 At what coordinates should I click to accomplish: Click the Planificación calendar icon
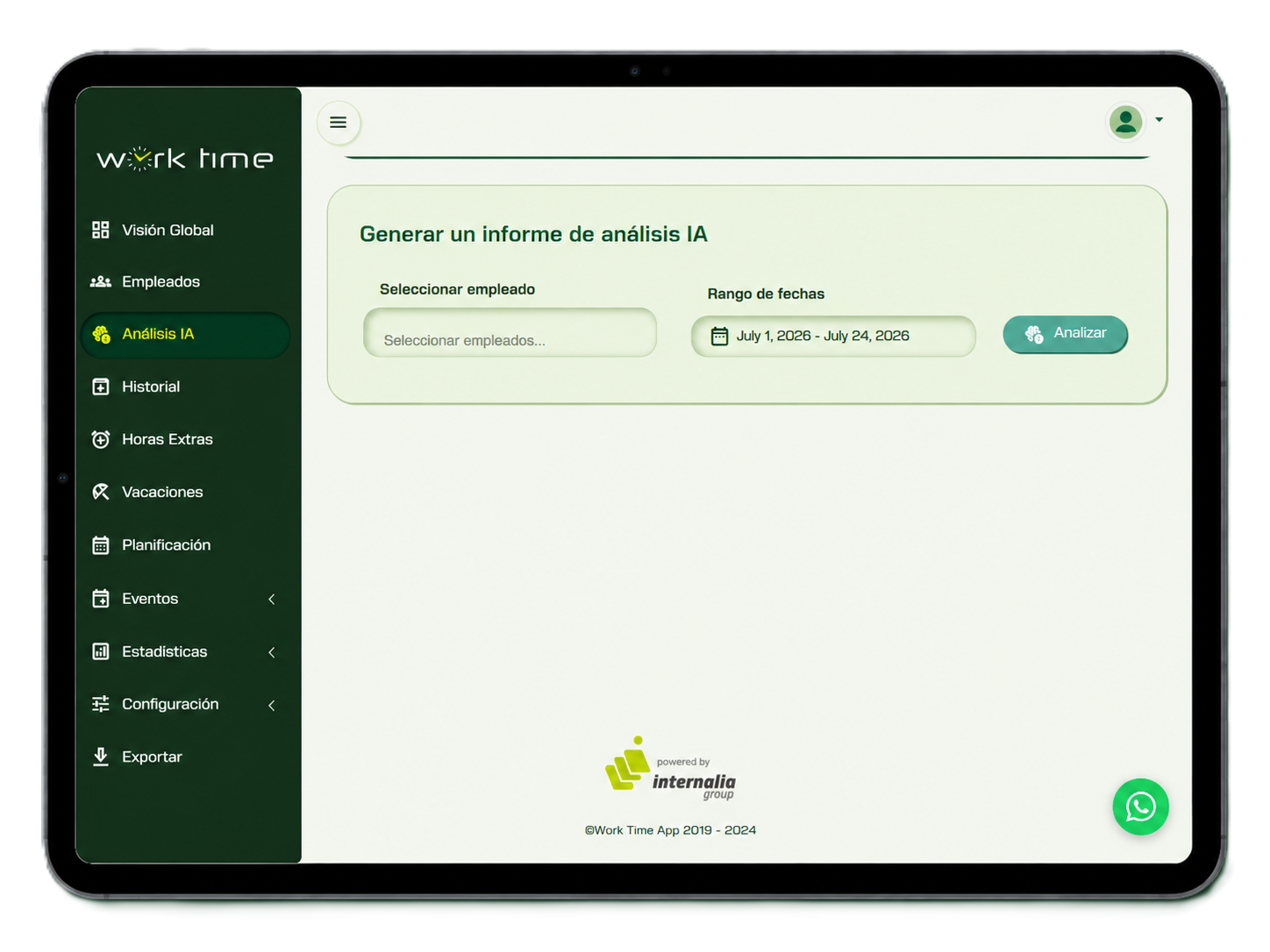[101, 545]
